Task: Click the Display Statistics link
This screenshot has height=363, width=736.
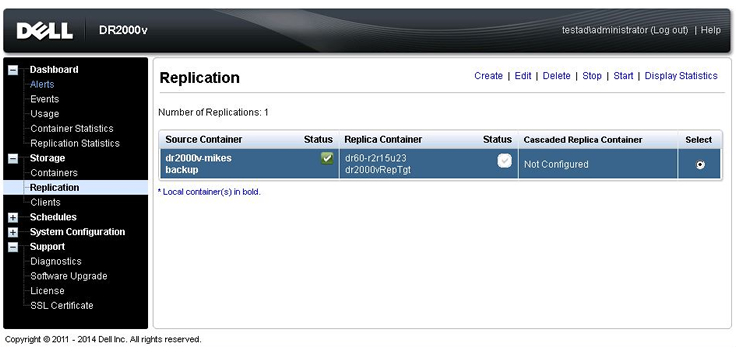Action: click(681, 76)
